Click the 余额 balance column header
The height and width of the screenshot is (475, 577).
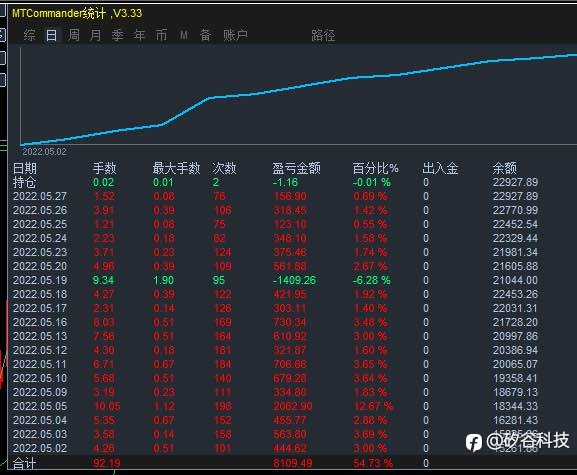click(x=505, y=168)
